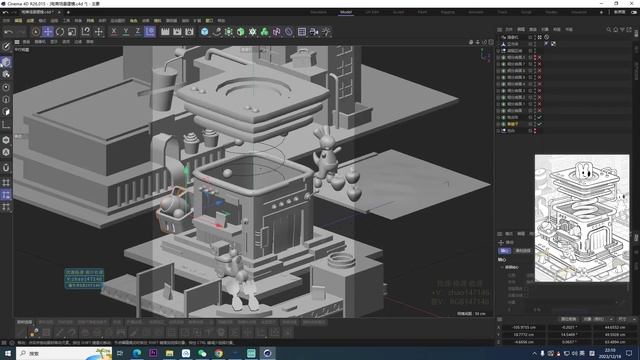The width and height of the screenshot is (640, 360).
Task: Switch to the Standard layout tab
Action: tap(318, 12)
